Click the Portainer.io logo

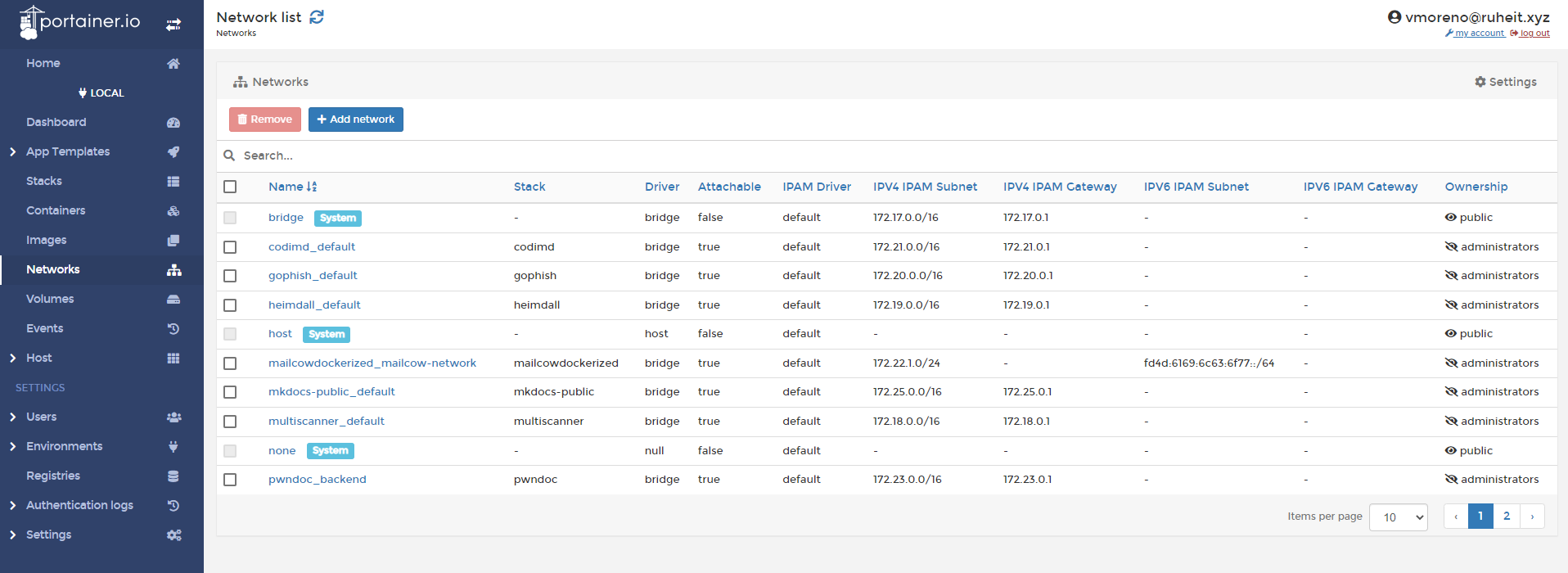(x=79, y=22)
